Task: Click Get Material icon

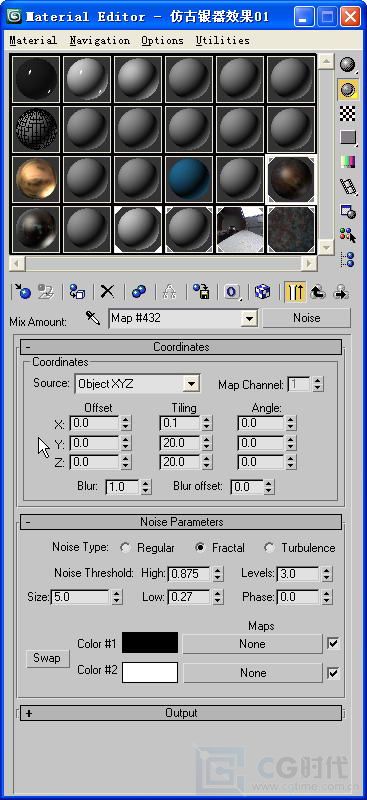Action: [x=22, y=292]
